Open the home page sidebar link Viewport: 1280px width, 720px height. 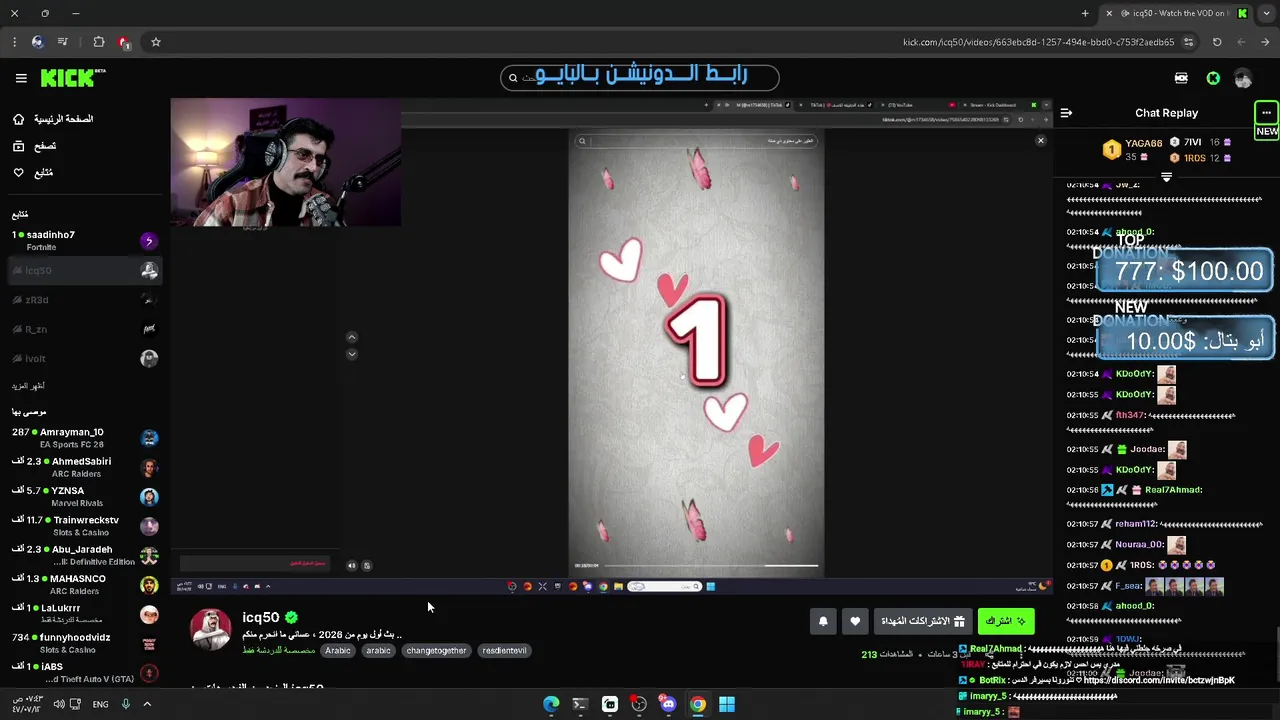click(53, 119)
